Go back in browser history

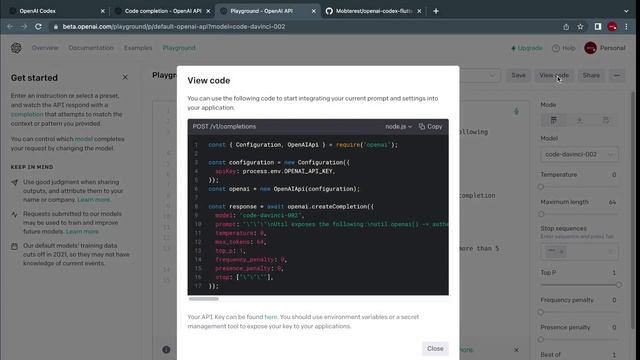[x=10, y=27]
